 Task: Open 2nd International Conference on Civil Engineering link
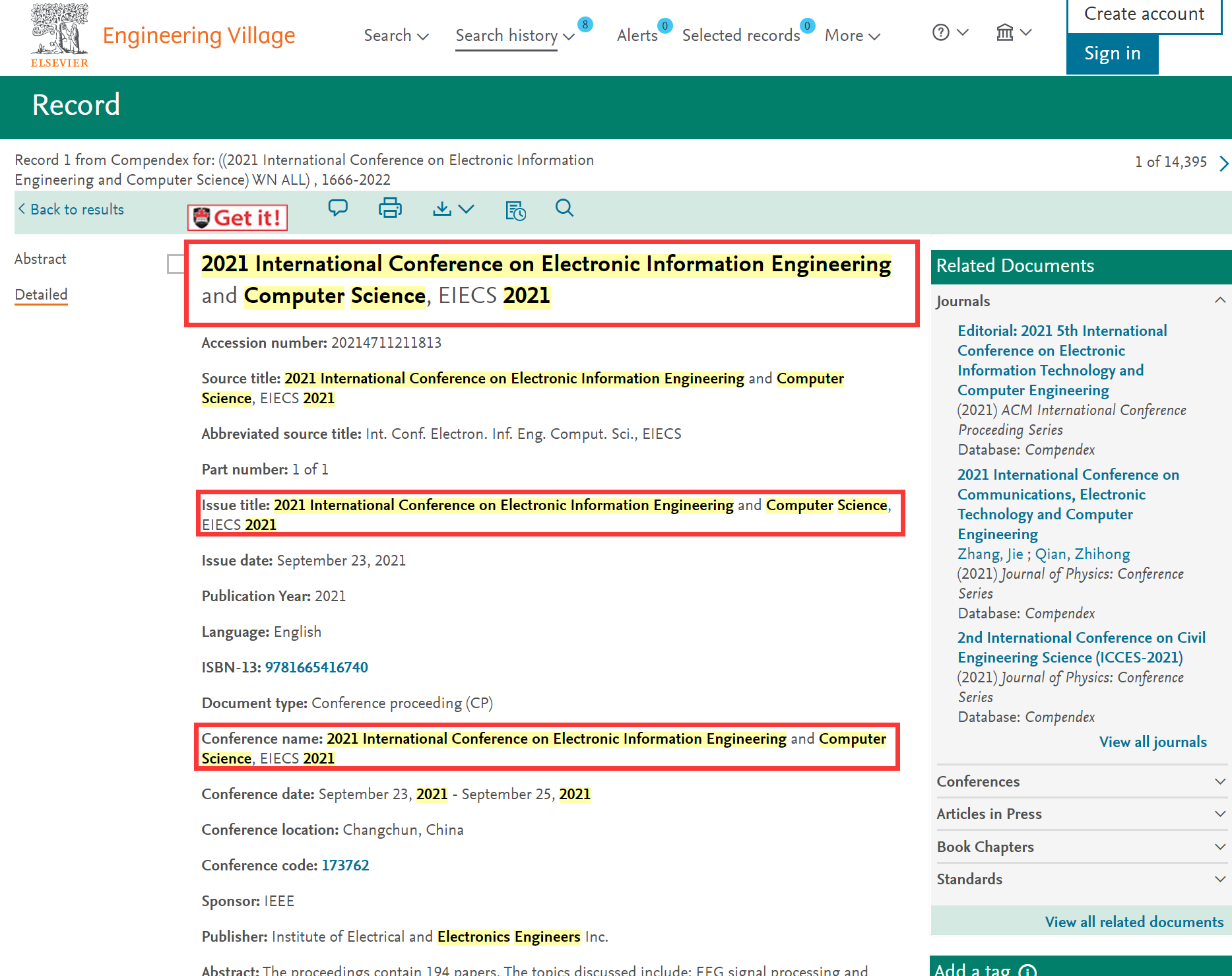point(1082,647)
